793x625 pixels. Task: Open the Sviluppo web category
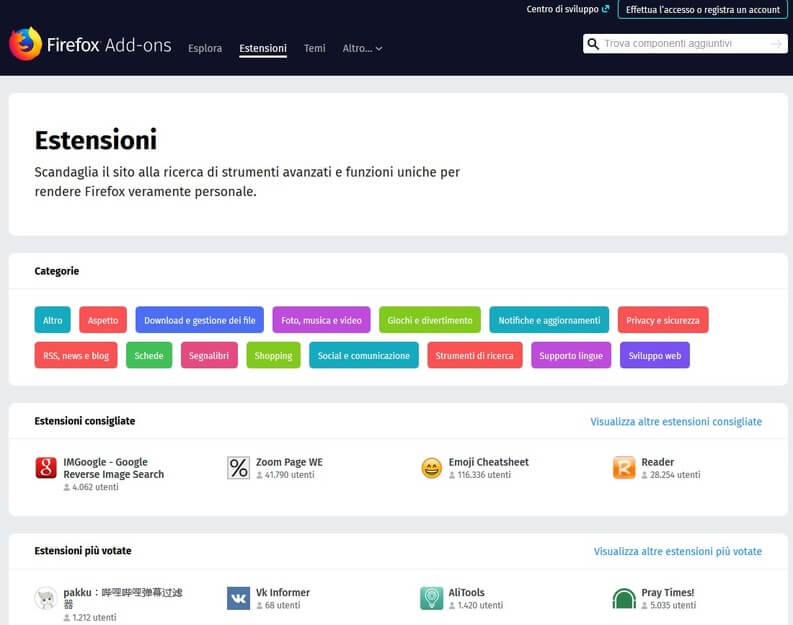[654, 355]
